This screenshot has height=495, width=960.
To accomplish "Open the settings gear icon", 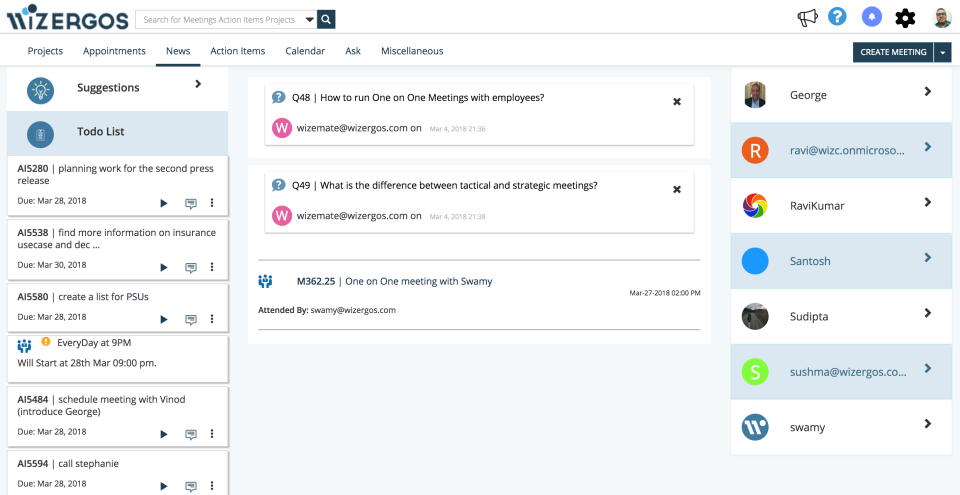I will [905, 18].
